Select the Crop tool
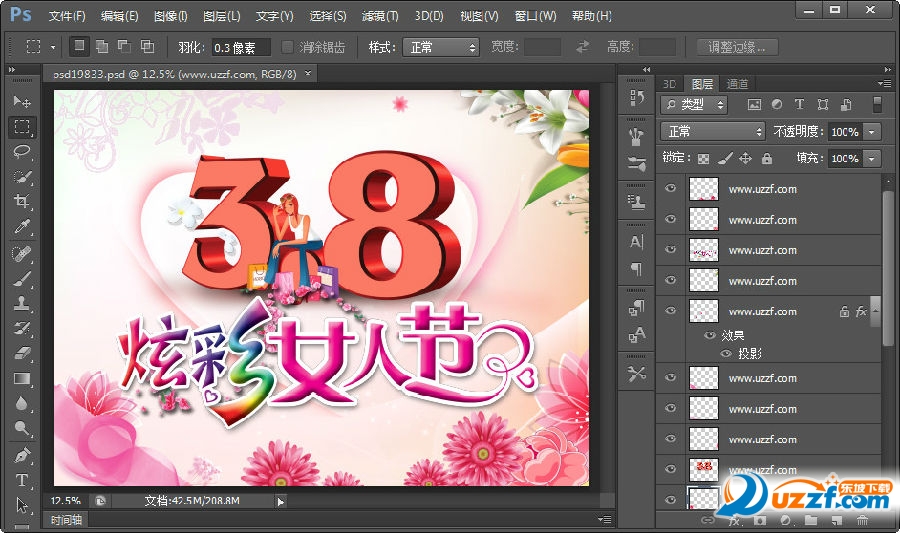 (22, 202)
